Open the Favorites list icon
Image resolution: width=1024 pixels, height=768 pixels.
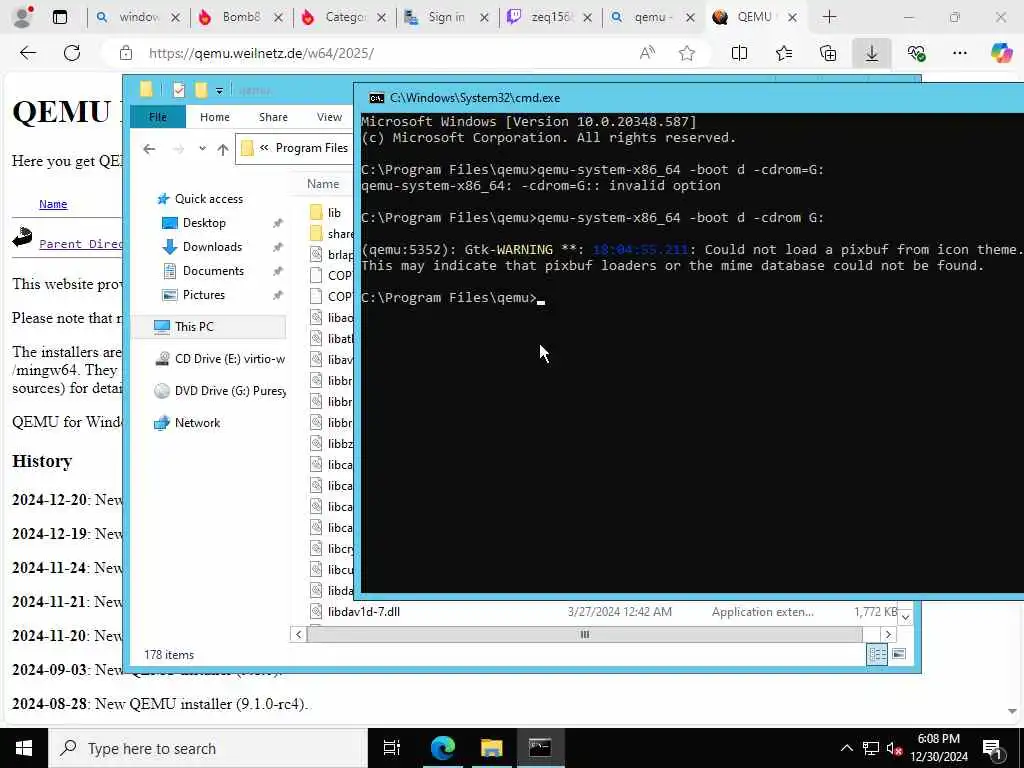[x=784, y=54]
